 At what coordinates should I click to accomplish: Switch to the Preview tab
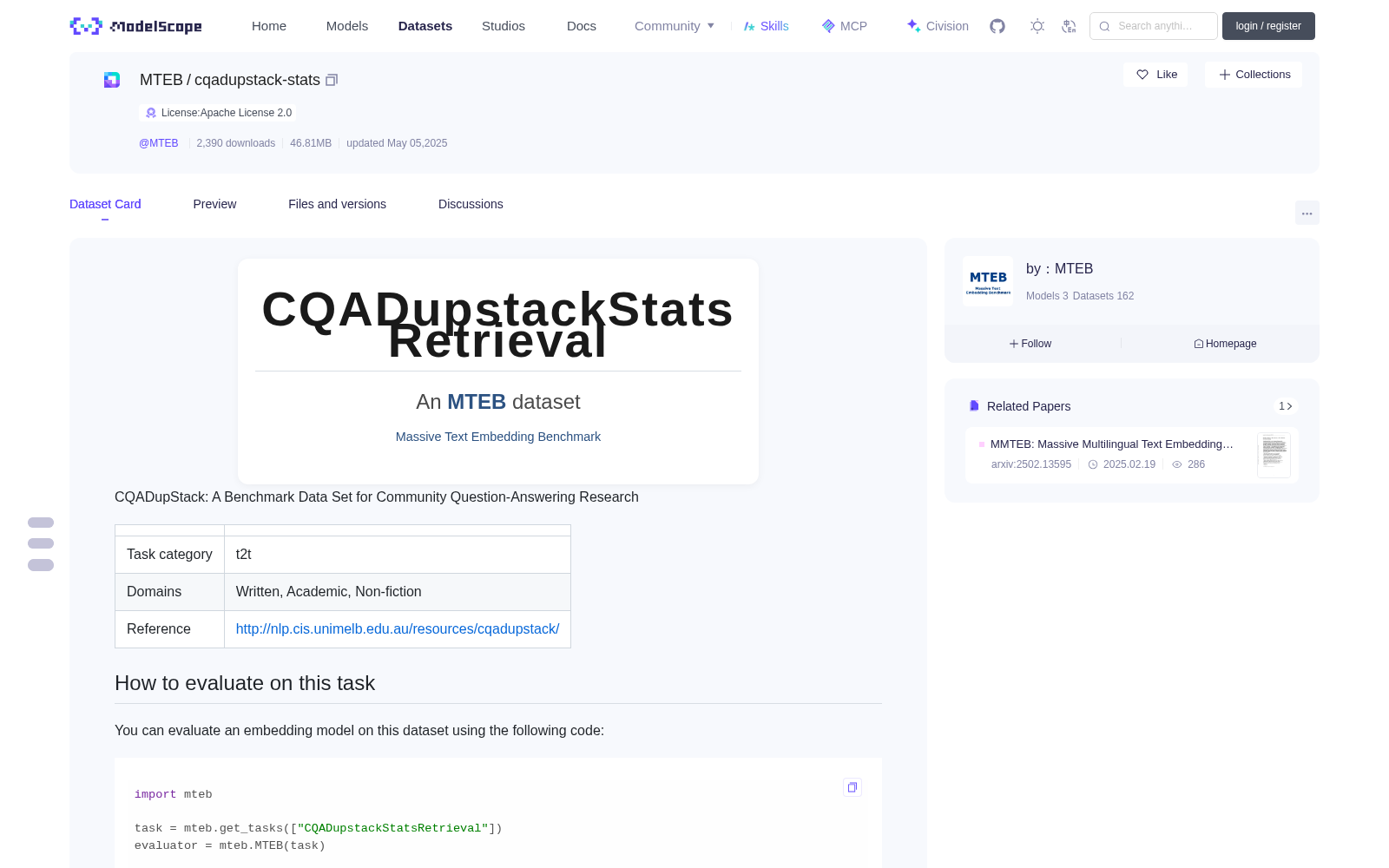coord(214,204)
